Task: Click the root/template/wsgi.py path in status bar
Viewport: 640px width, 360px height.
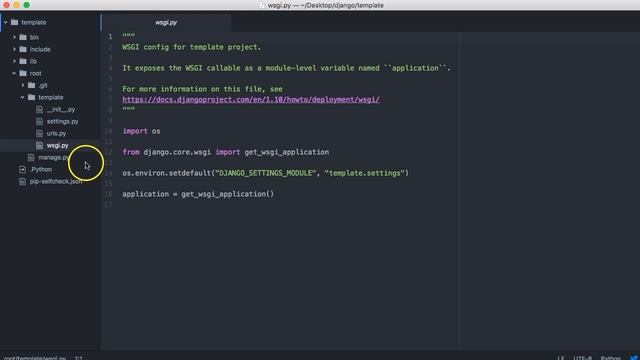Action: tap(35, 358)
